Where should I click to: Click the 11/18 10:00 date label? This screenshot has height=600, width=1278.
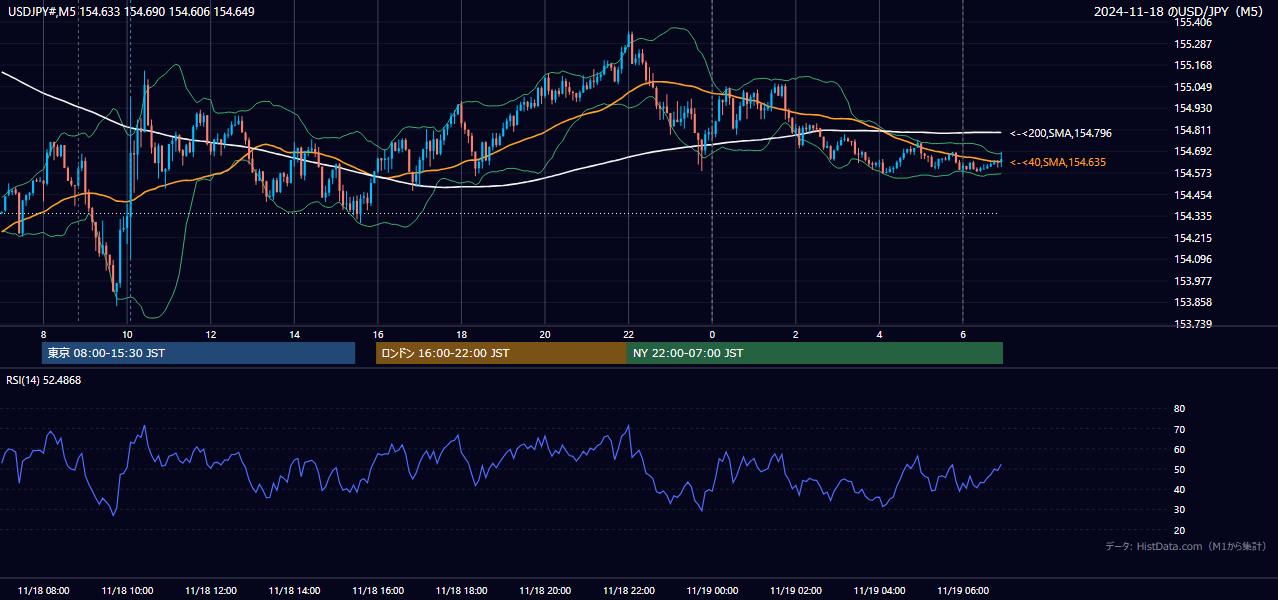click(x=127, y=591)
